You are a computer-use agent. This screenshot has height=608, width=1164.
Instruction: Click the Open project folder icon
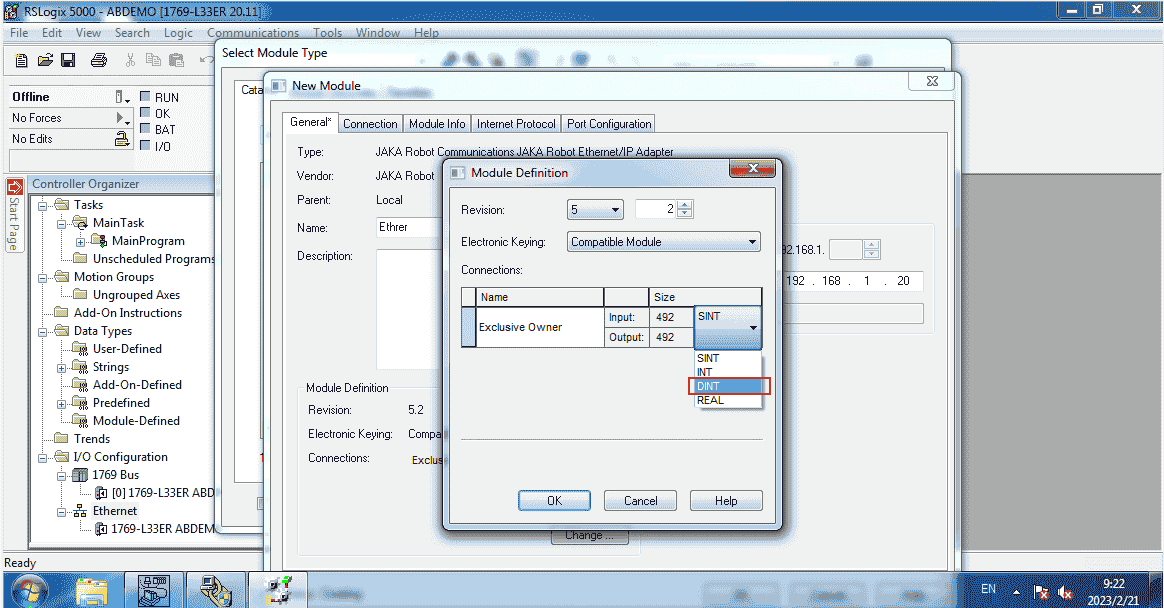click(x=45, y=61)
